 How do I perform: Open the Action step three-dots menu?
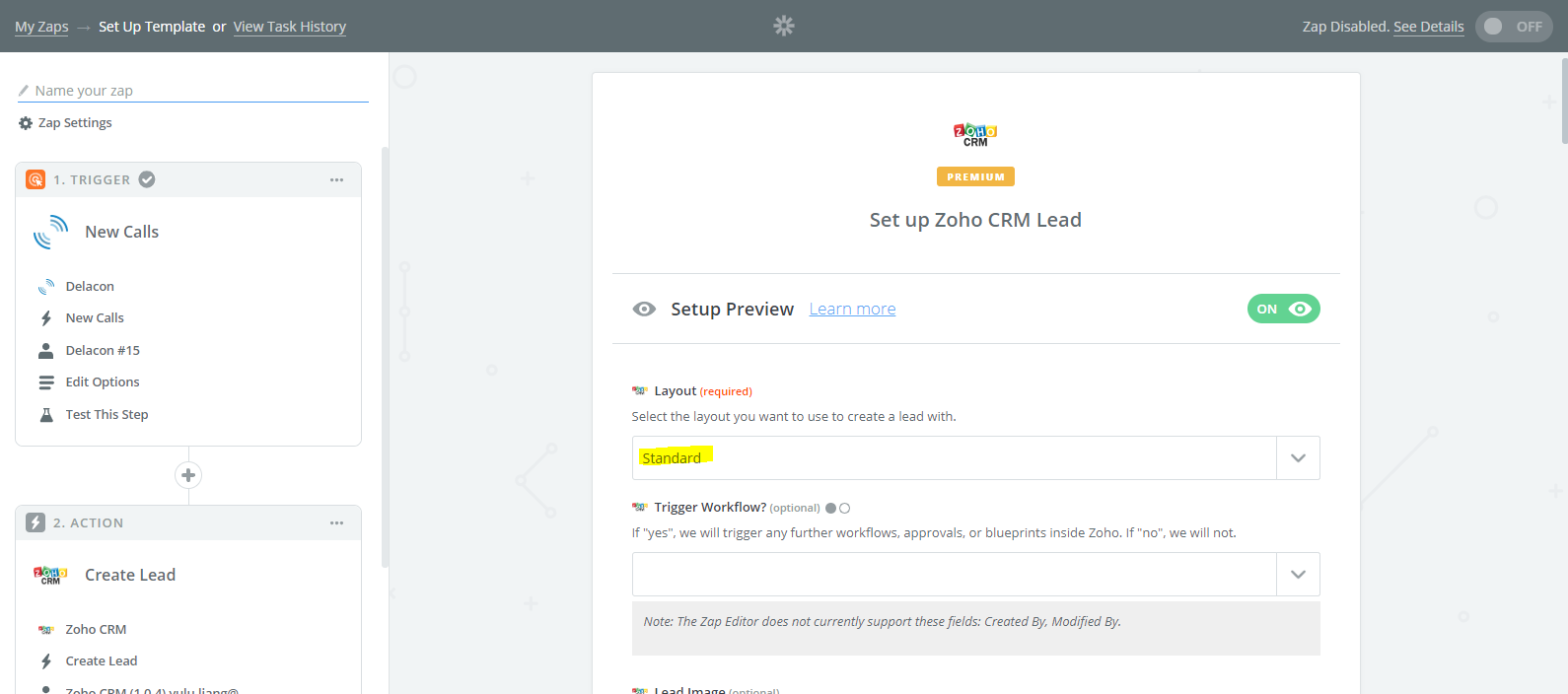click(336, 522)
